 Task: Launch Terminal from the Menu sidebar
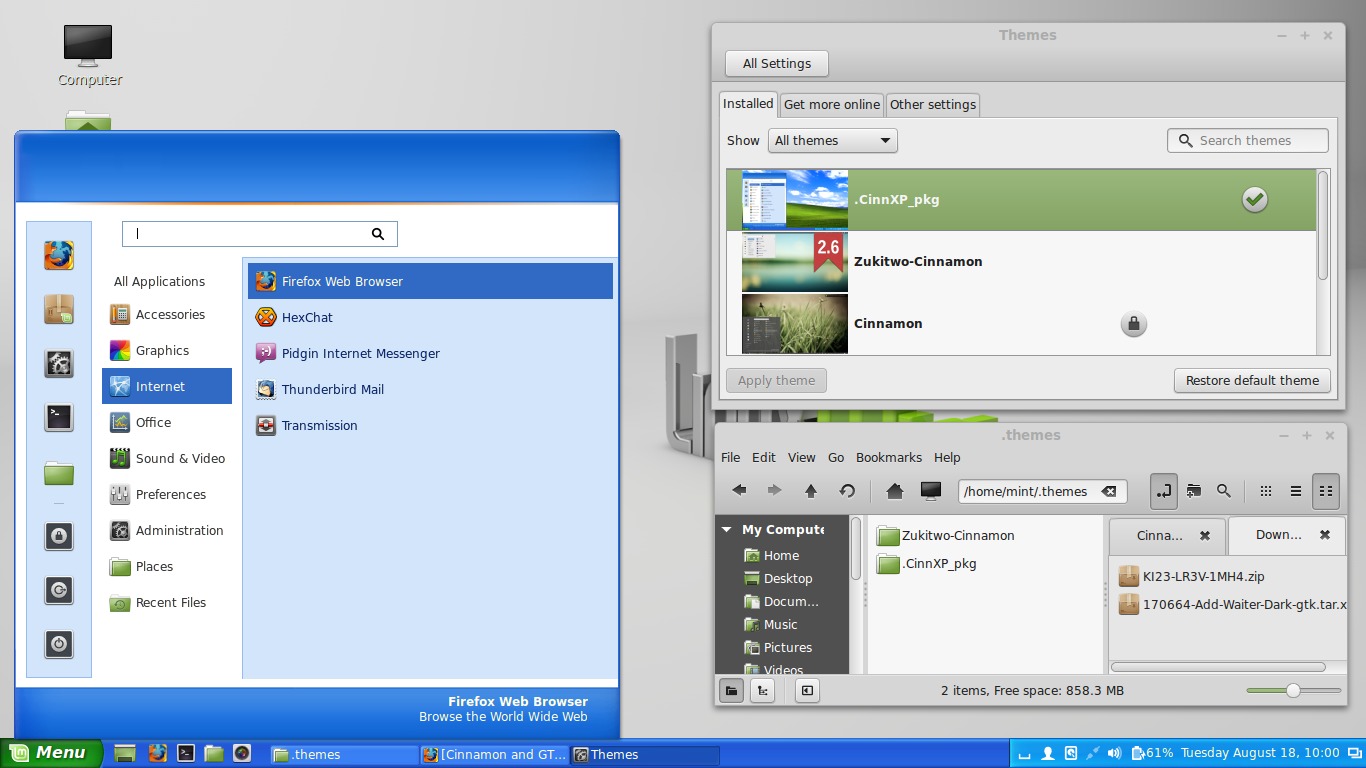point(58,418)
